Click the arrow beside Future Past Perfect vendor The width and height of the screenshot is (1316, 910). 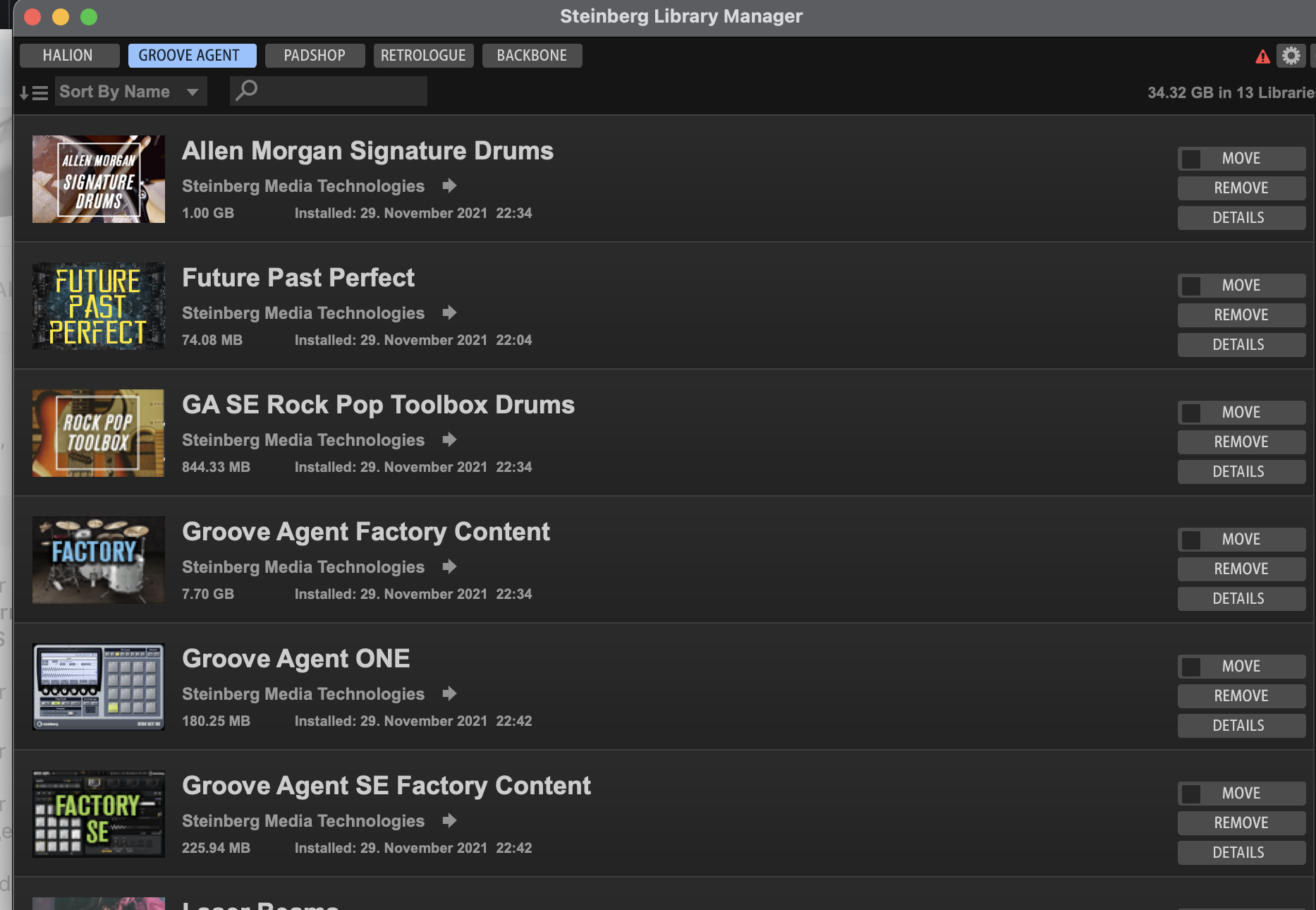point(449,313)
